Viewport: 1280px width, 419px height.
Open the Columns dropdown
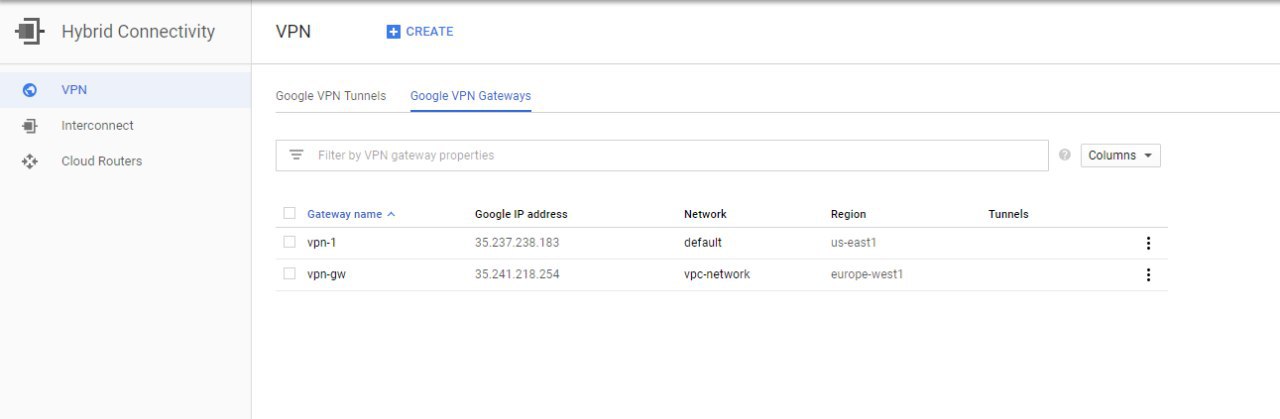(1120, 155)
